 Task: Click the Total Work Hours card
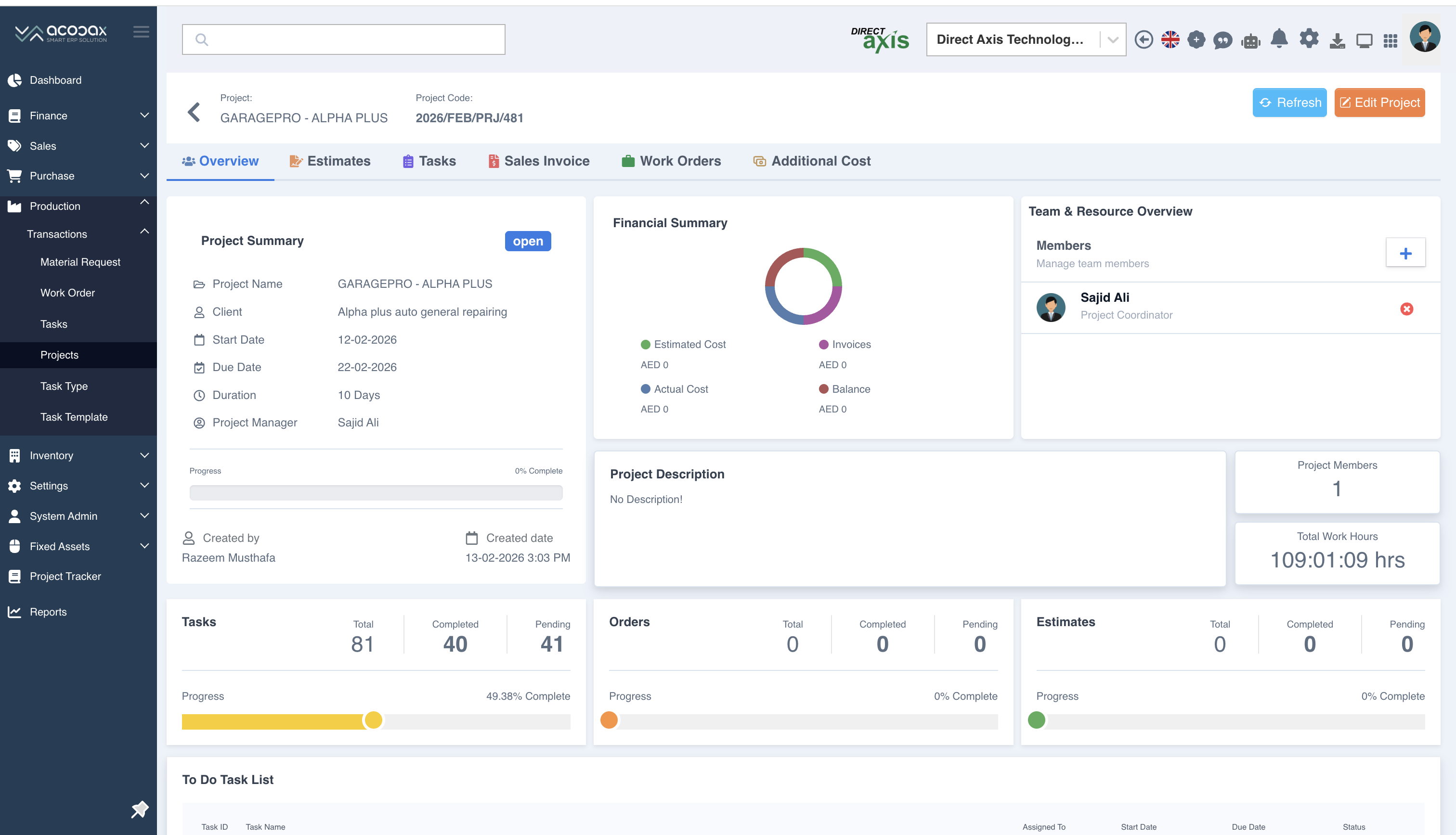[1337, 553]
